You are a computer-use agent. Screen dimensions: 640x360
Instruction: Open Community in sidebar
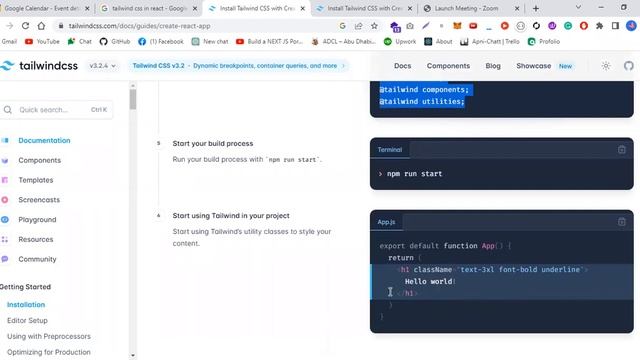point(37,259)
